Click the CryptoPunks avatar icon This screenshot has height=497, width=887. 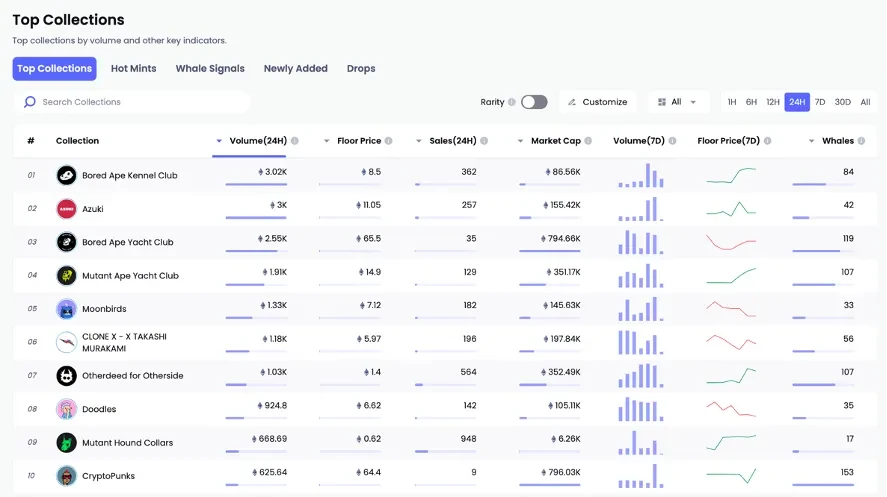pos(66,475)
